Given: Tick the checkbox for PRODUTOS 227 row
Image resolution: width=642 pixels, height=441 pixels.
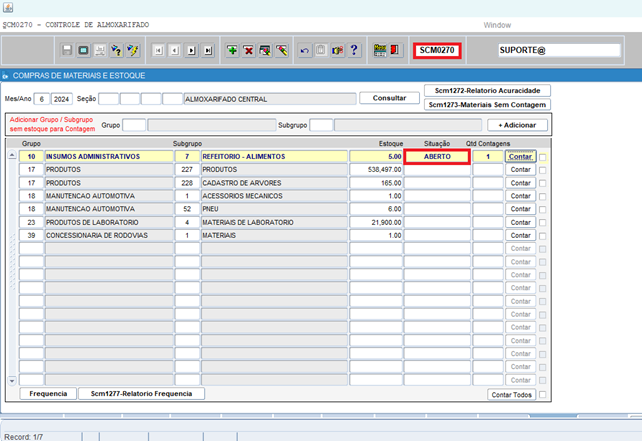Looking at the screenshot, I should pos(543,170).
